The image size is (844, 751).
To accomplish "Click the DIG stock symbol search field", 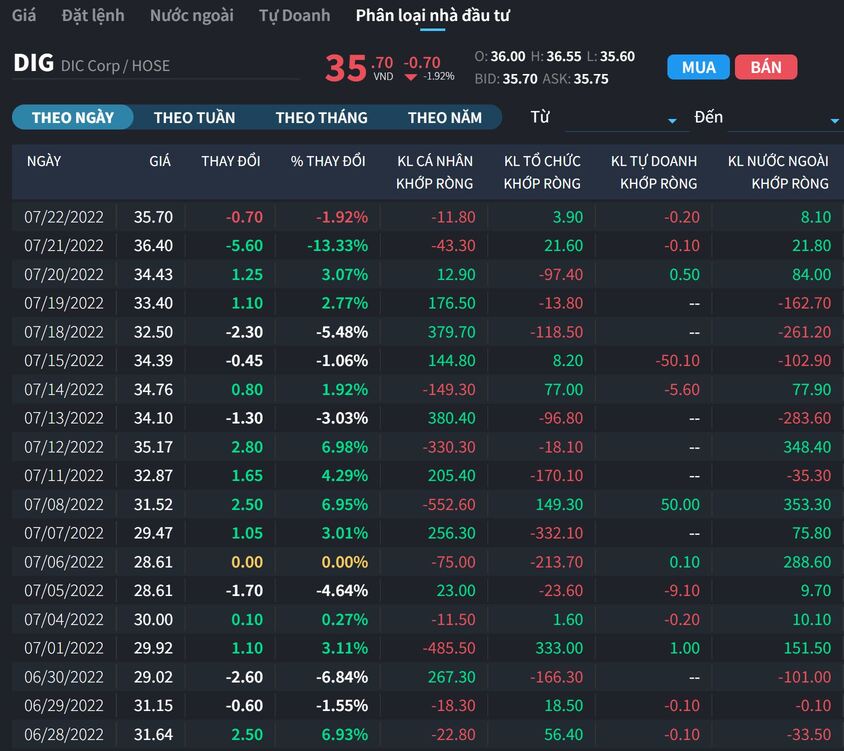I will 155,65.
